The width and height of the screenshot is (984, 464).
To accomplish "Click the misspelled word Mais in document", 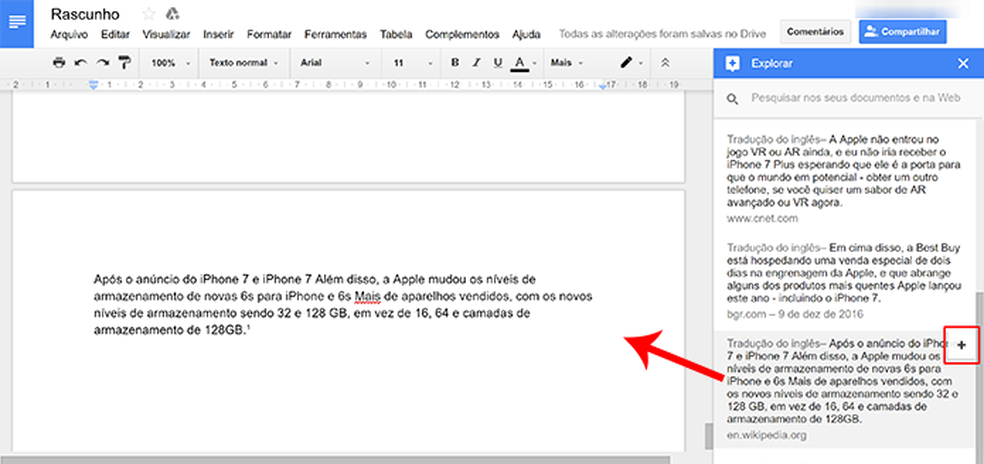I will [x=367, y=296].
